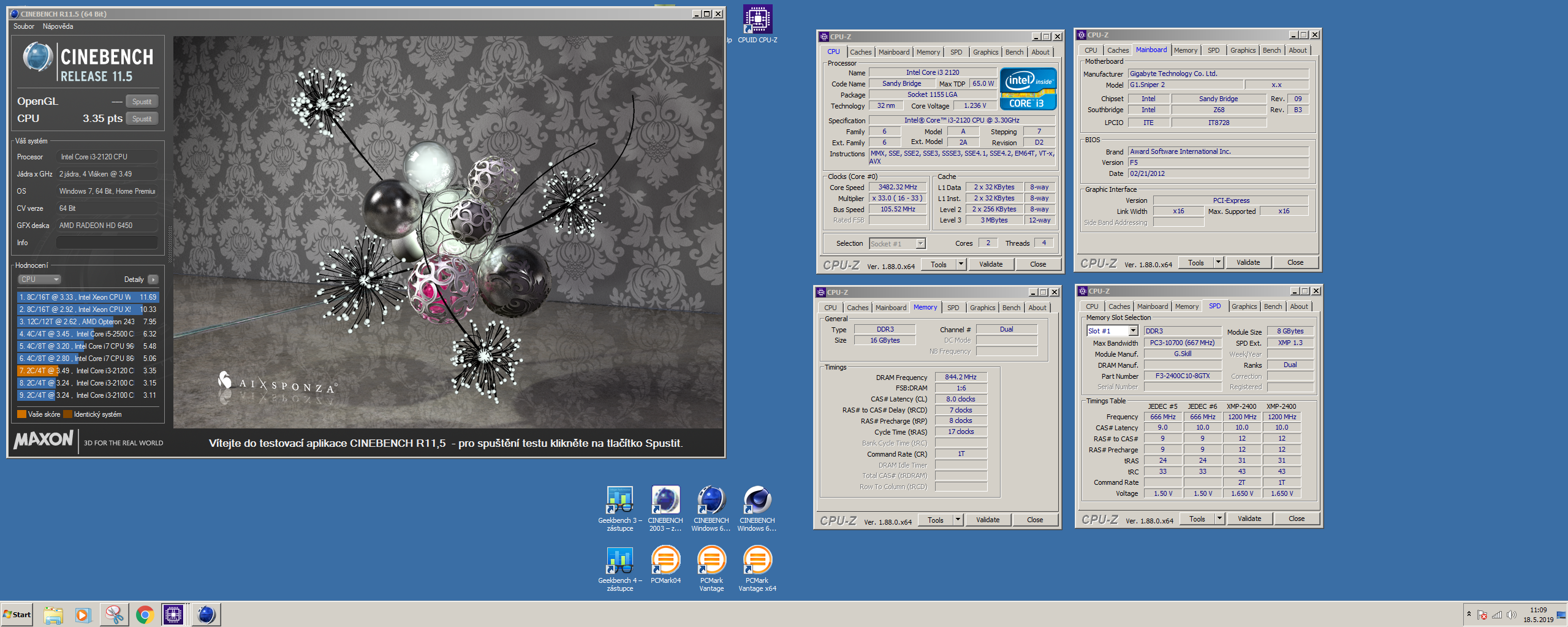Switch to About tab in CPU-Z SPD window

click(1298, 306)
